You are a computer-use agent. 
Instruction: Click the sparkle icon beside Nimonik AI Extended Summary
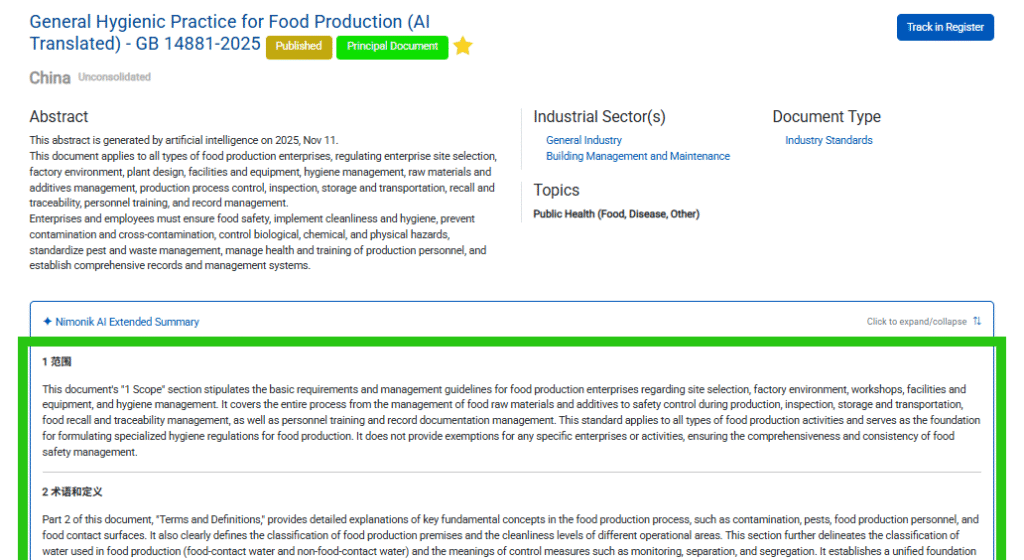47,322
